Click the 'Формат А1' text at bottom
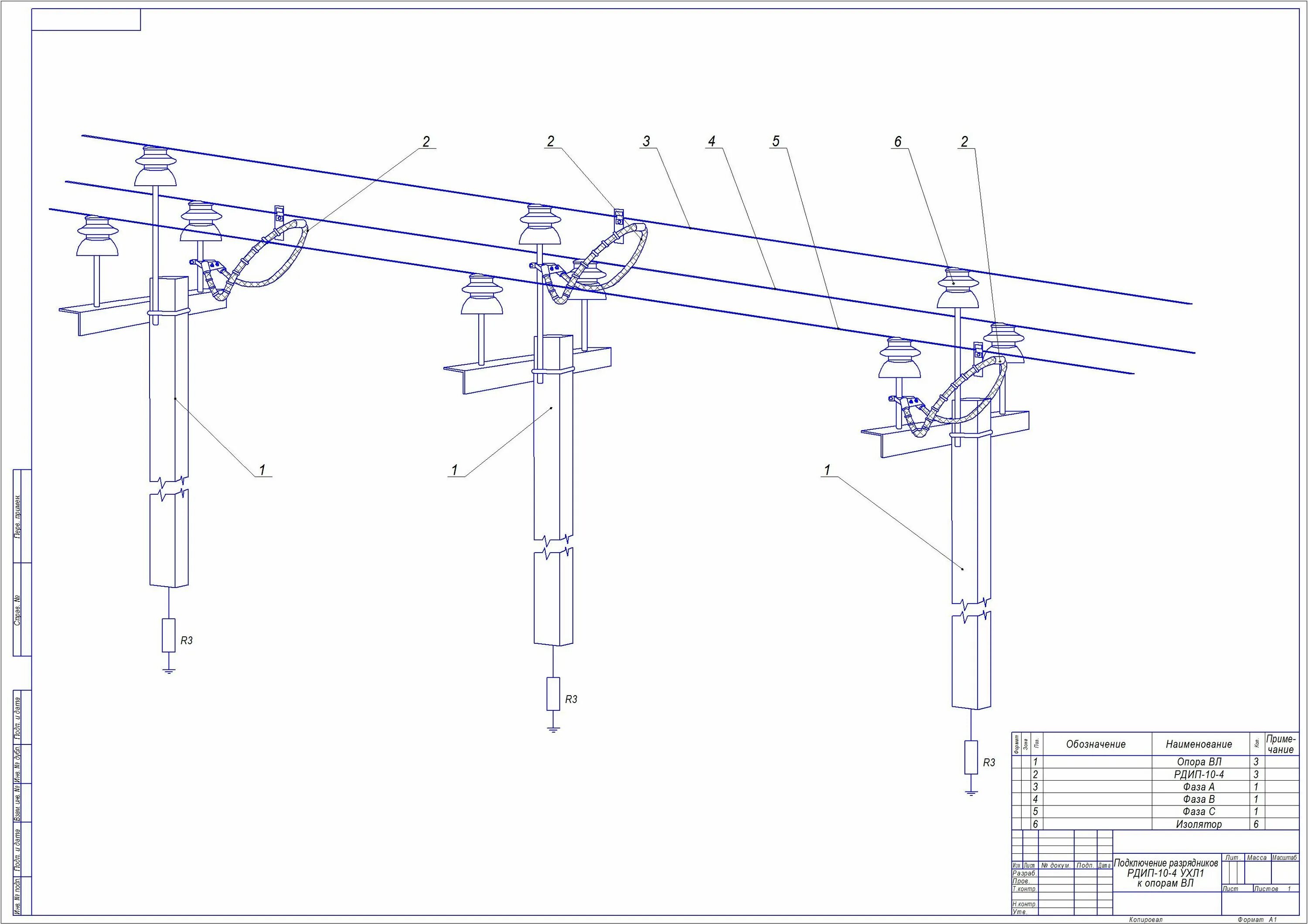This screenshot has height=924, width=1308. 1257,920
